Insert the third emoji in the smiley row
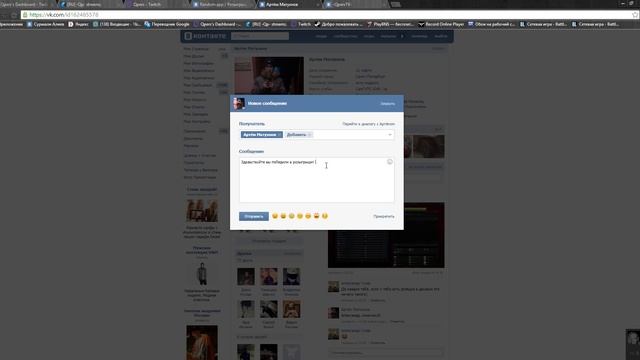Screen dimensions: 640x360 tap(291, 216)
